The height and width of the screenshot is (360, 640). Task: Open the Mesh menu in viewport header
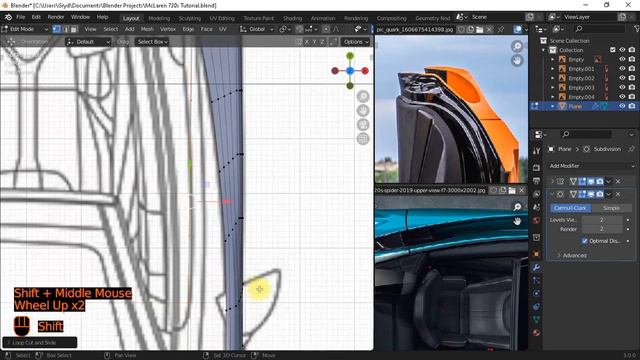[147, 29]
